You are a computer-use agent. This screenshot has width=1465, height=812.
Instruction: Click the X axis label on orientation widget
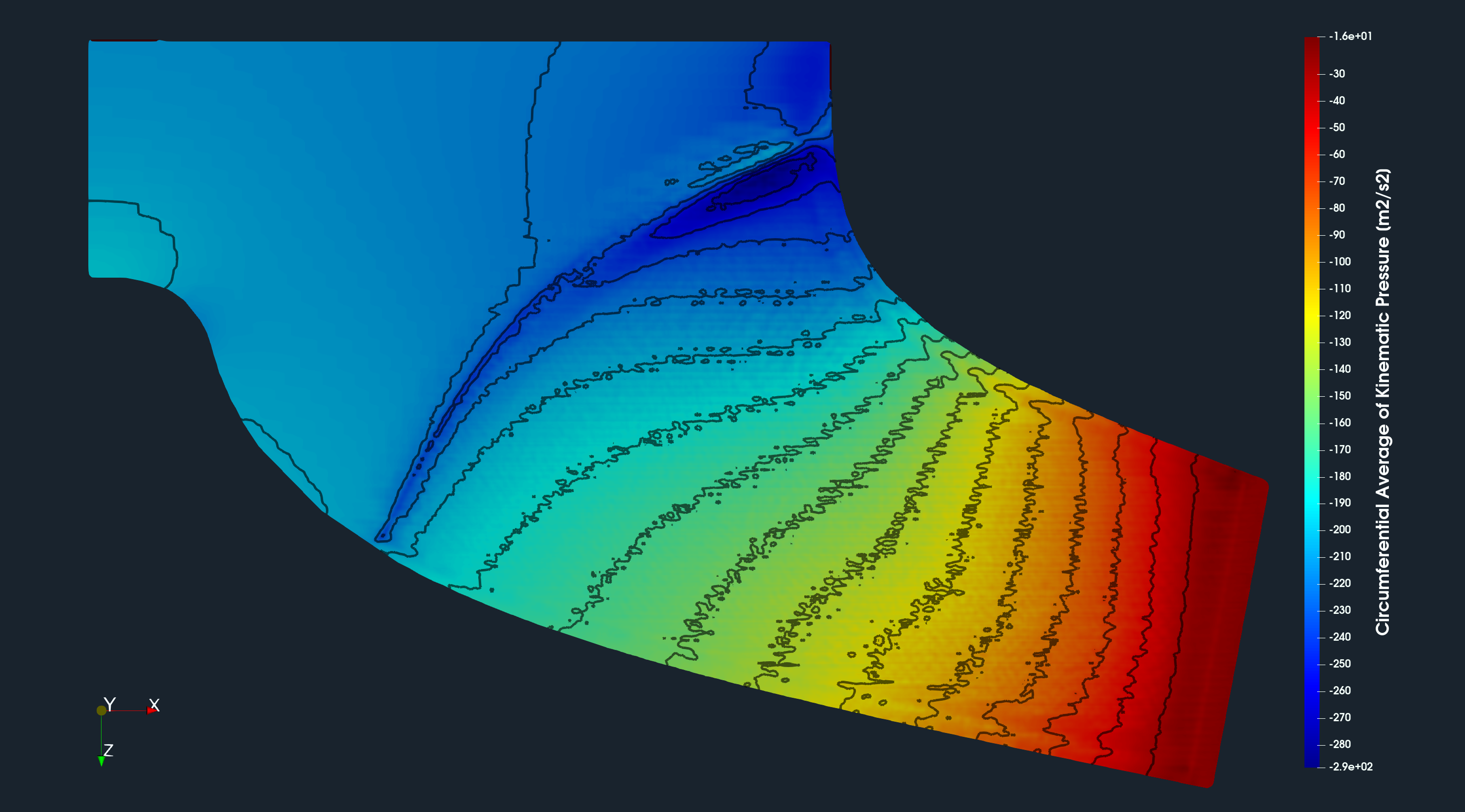(x=154, y=705)
